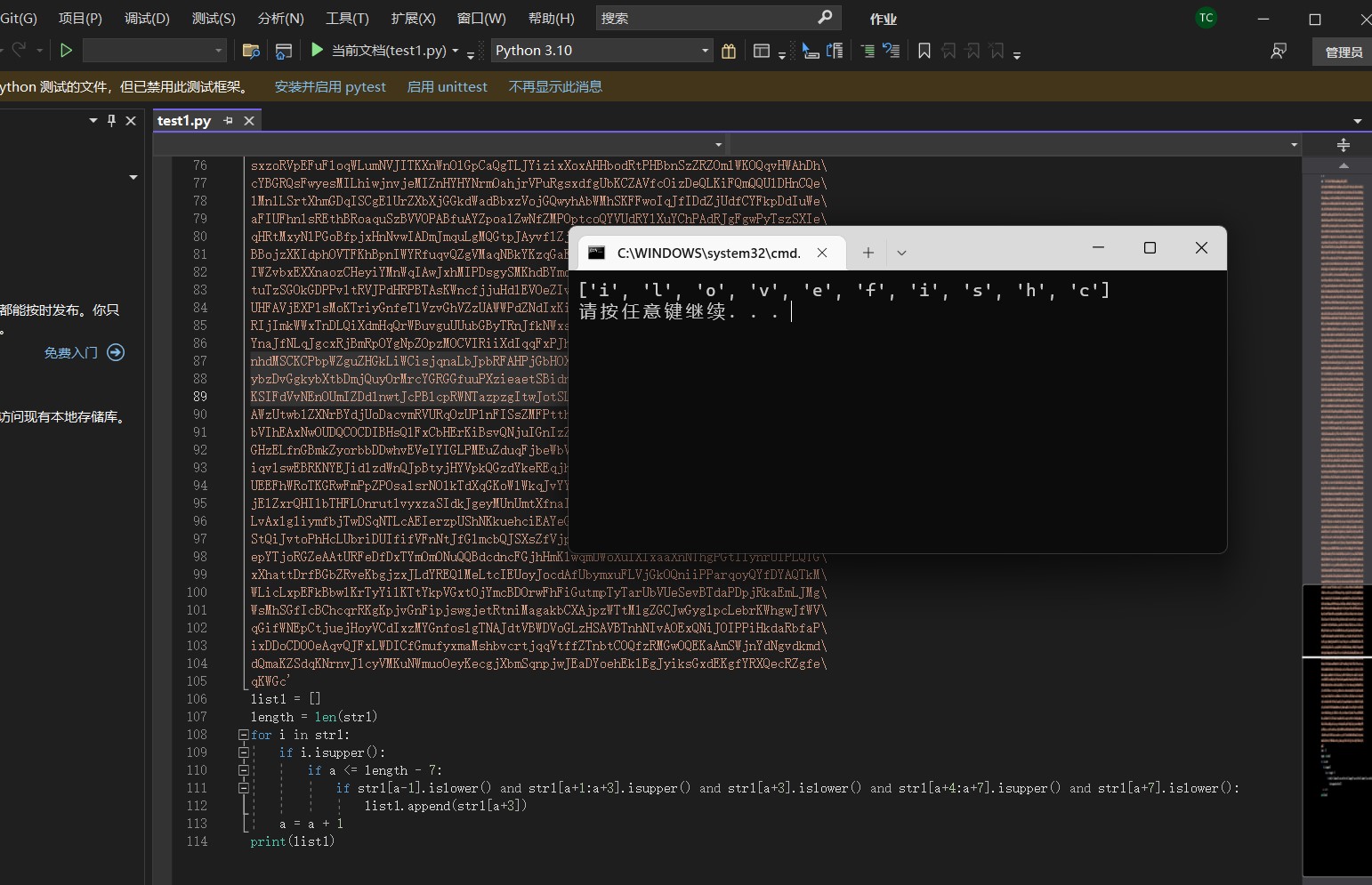
Task: Click the document-swap icon in toolbar
Action: [x=835, y=51]
